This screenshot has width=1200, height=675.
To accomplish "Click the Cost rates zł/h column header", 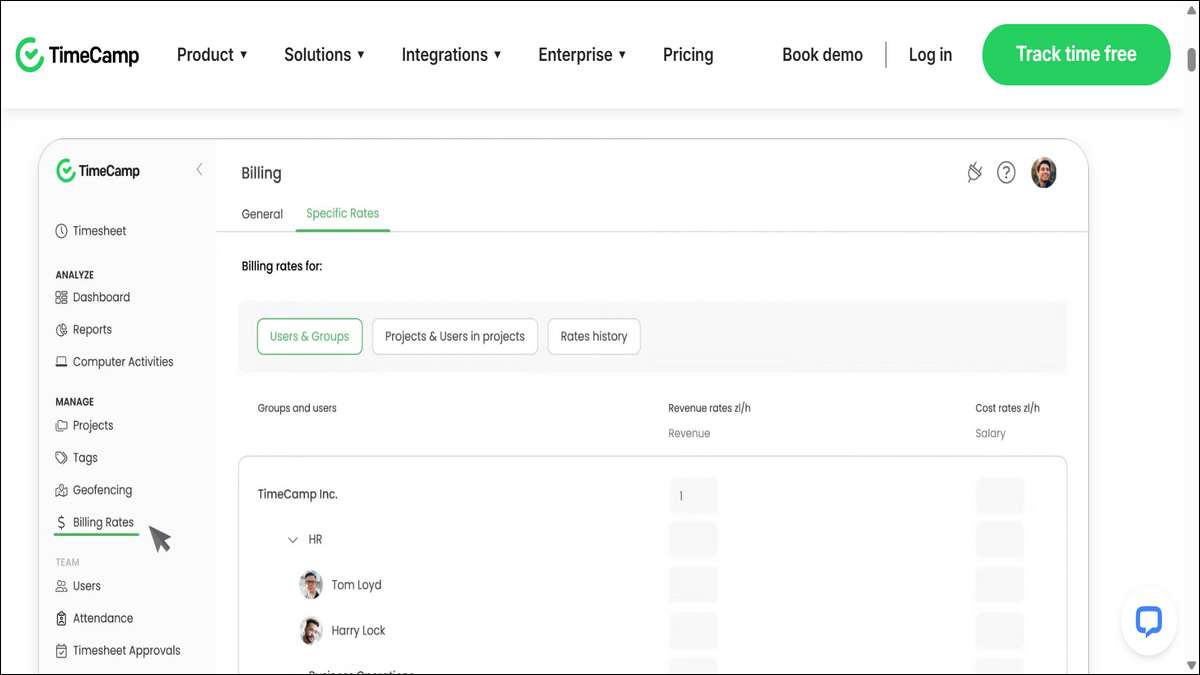I will pyautogui.click(x=1008, y=408).
